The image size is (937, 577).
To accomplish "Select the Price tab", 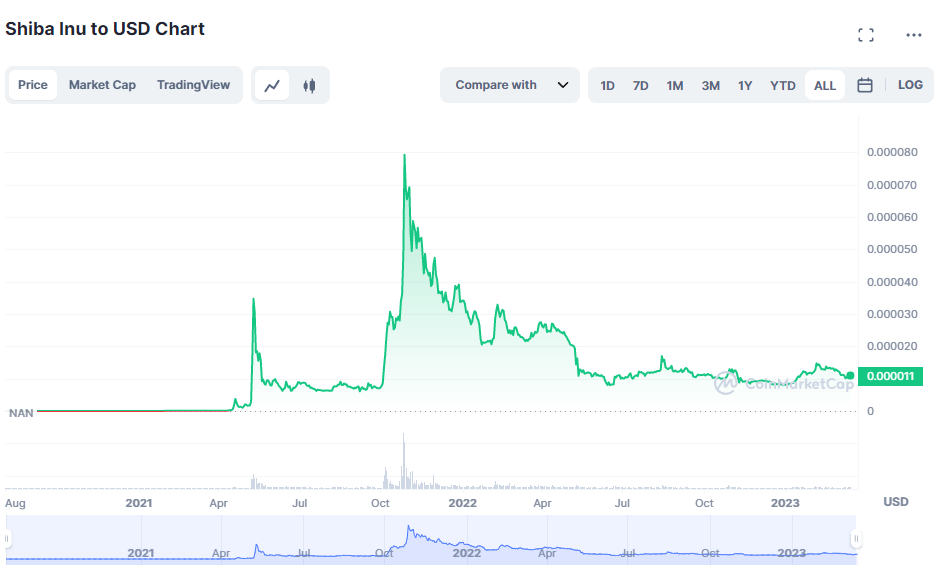I will click(33, 85).
